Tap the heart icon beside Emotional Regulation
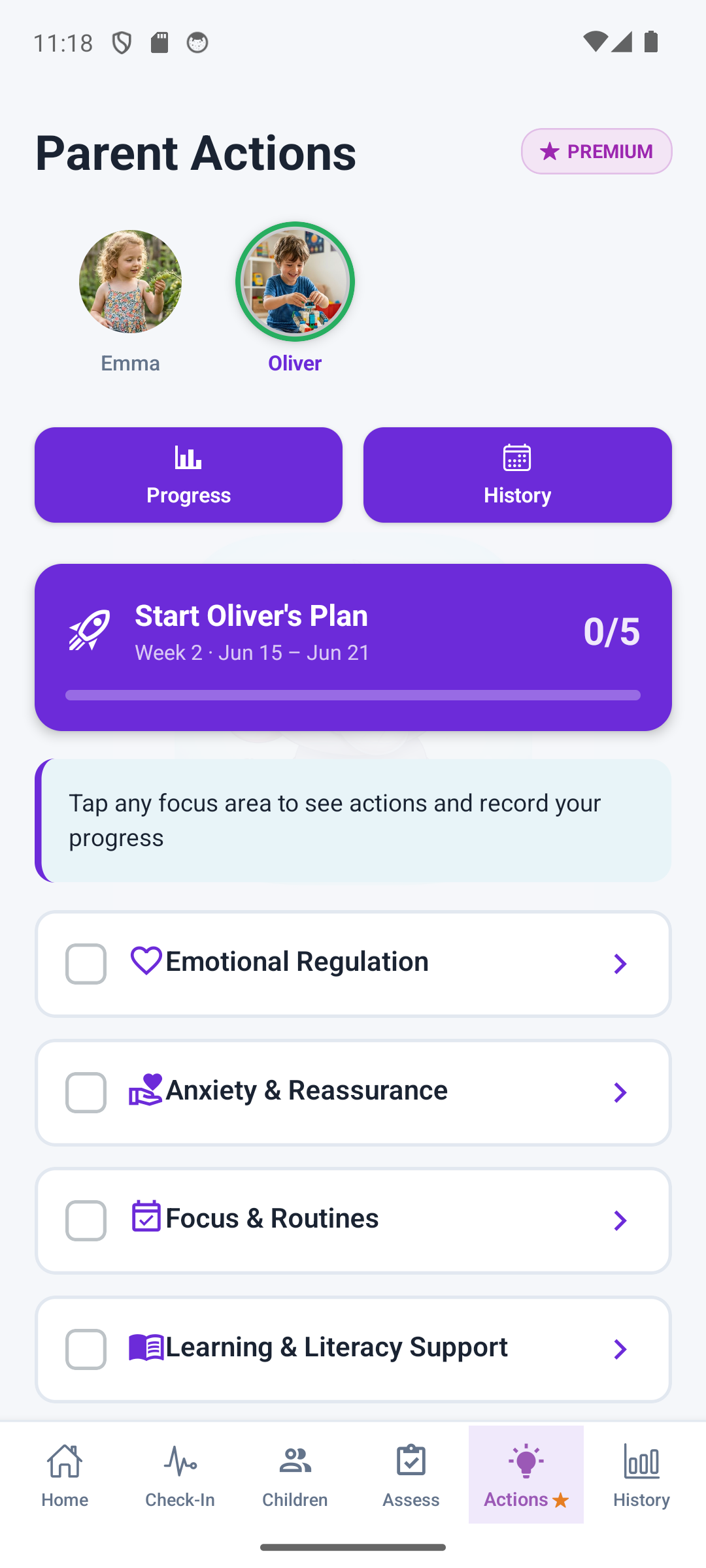The width and height of the screenshot is (706, 1568). pos(146,961)
